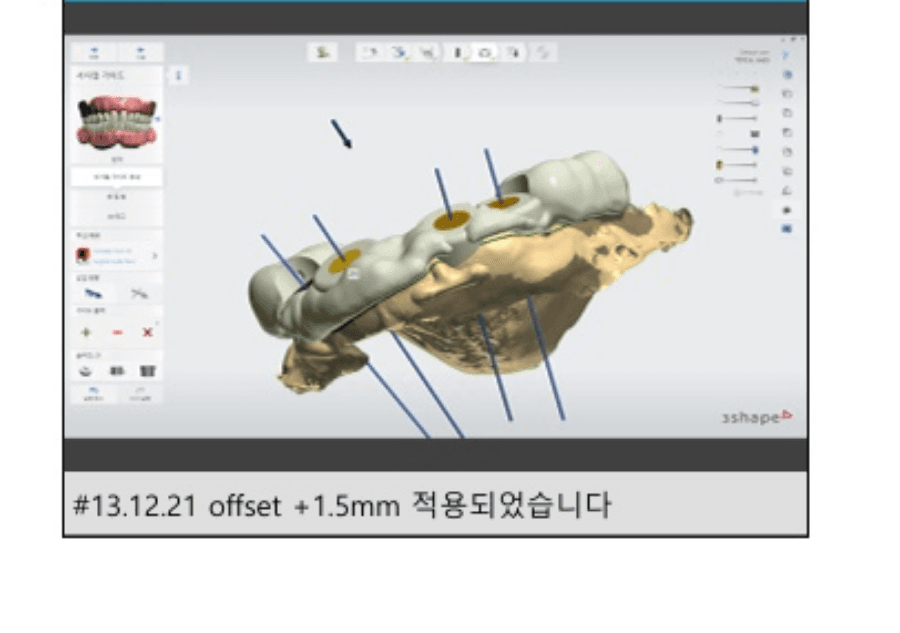Image resolution: width=900 pixels, height=633 pixels.
Task: Click the blue checkmark icon at the right sidebar's top
Action: [786, 55]
